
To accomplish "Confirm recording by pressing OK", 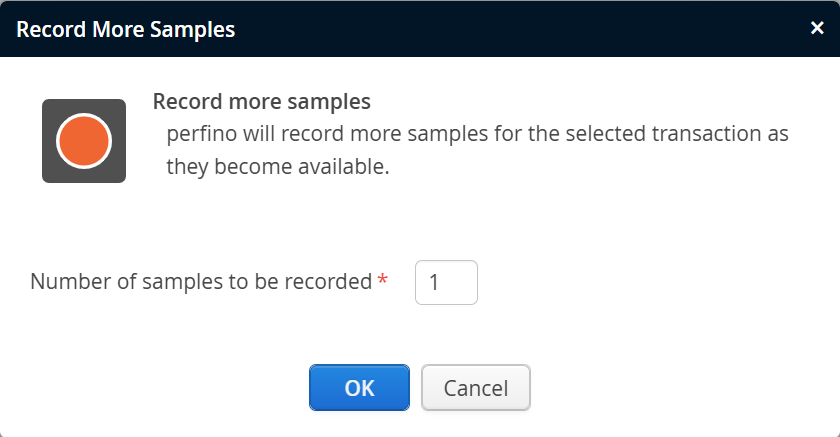I will click(359, 388).
